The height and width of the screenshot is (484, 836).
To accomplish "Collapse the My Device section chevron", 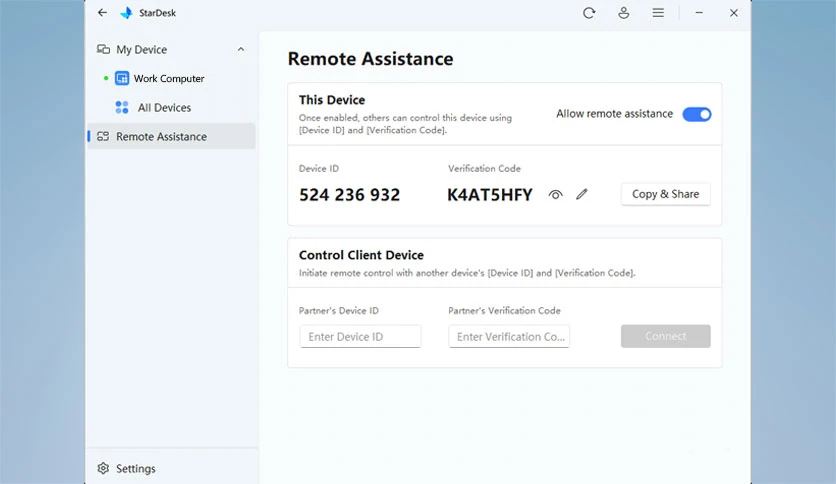I will click(x=241, y=50).
